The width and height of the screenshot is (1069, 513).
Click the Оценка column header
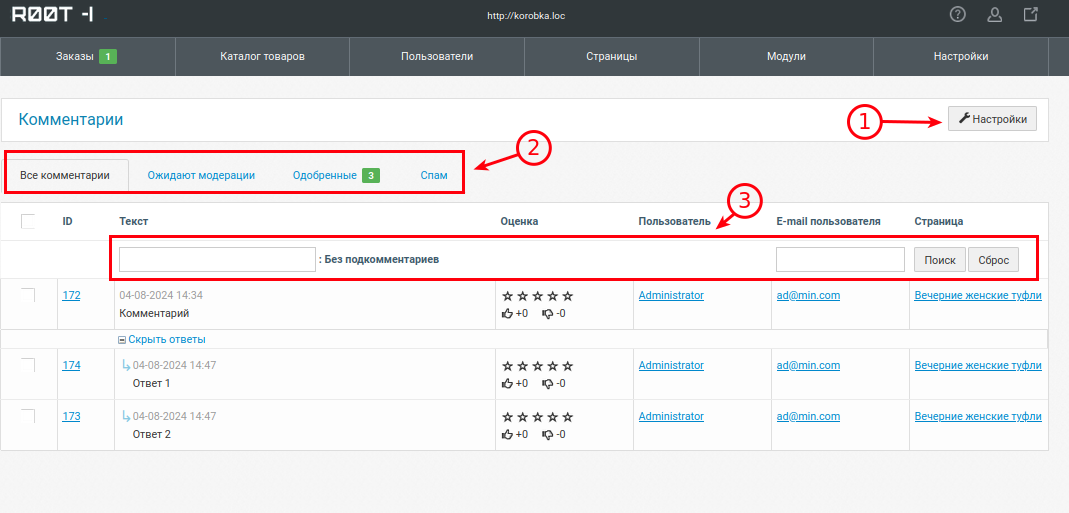[520, 221]
